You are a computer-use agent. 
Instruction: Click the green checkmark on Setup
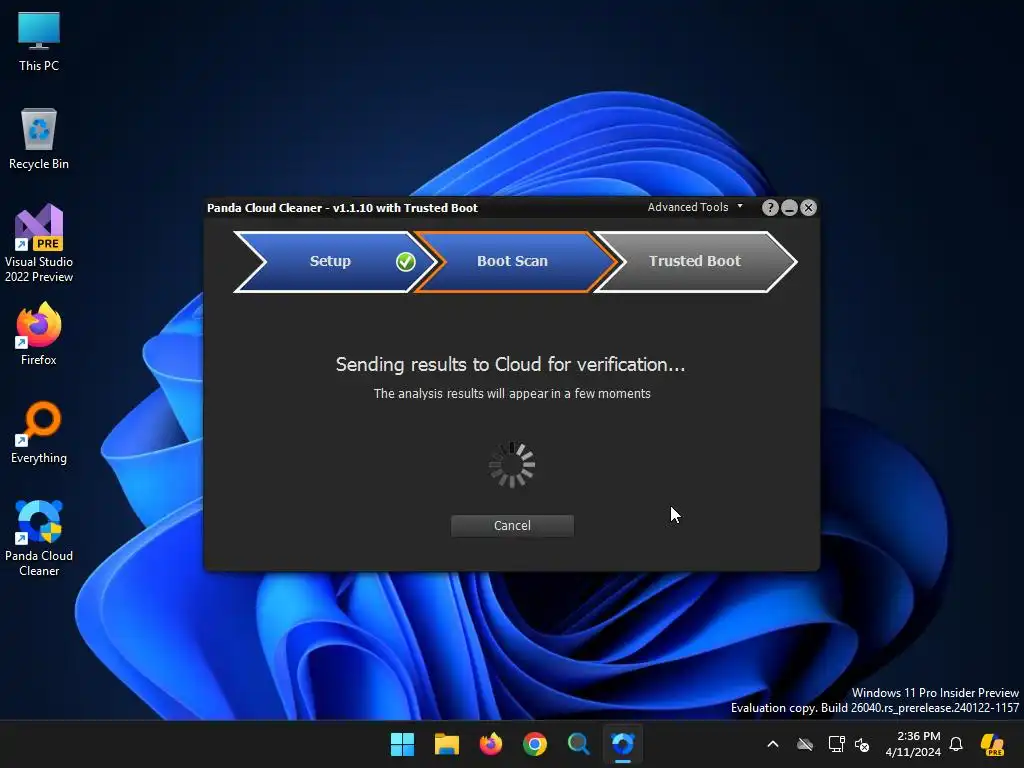click(x=406, y=262)
